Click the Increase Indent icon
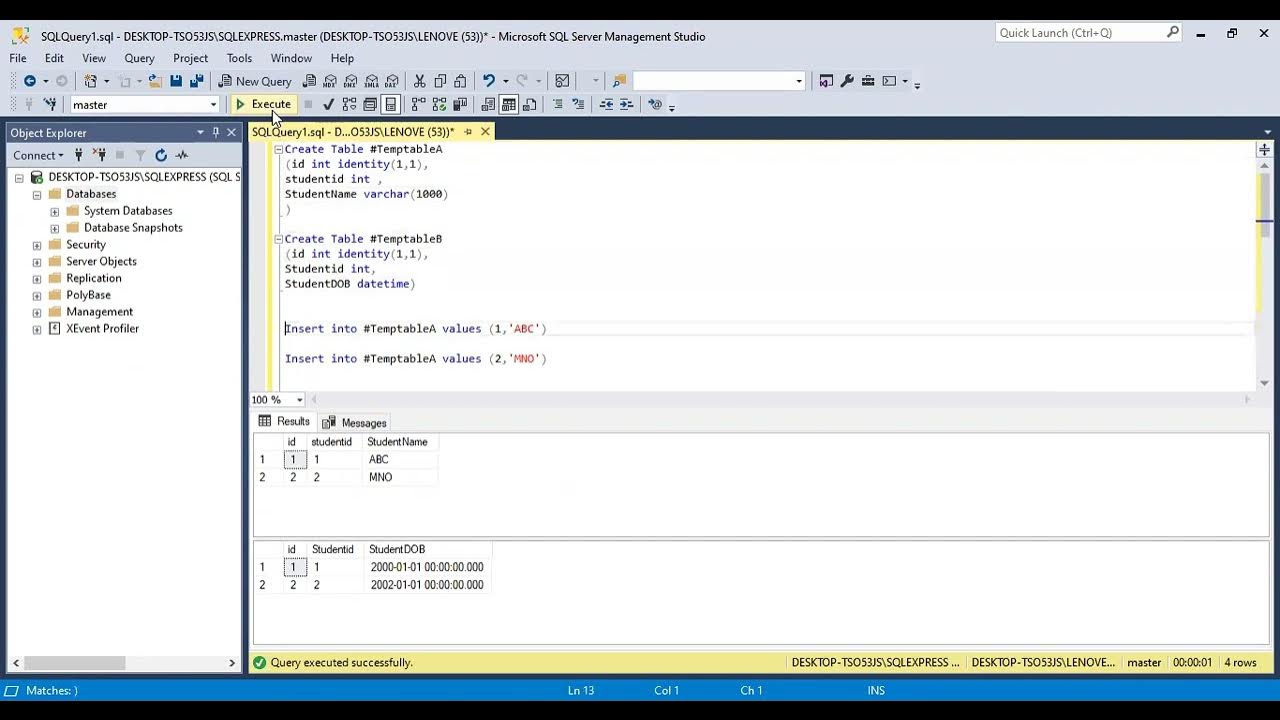Viewport: 1280px width, 720px height. [x=627, y=104]
